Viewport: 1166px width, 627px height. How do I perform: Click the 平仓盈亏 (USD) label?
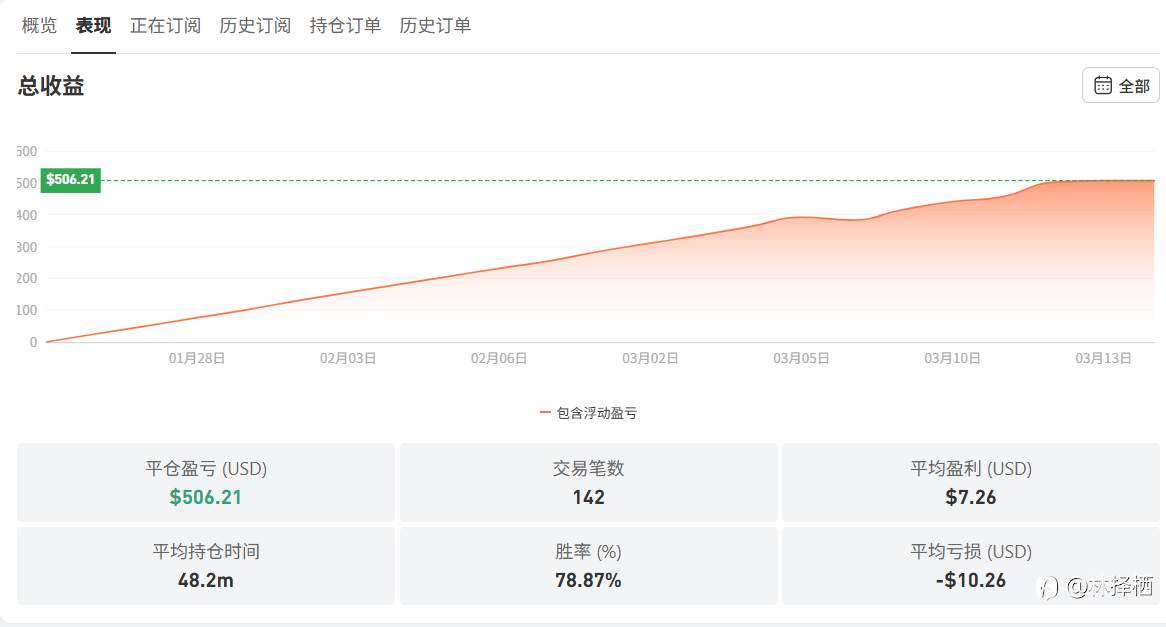click(206, 469)
